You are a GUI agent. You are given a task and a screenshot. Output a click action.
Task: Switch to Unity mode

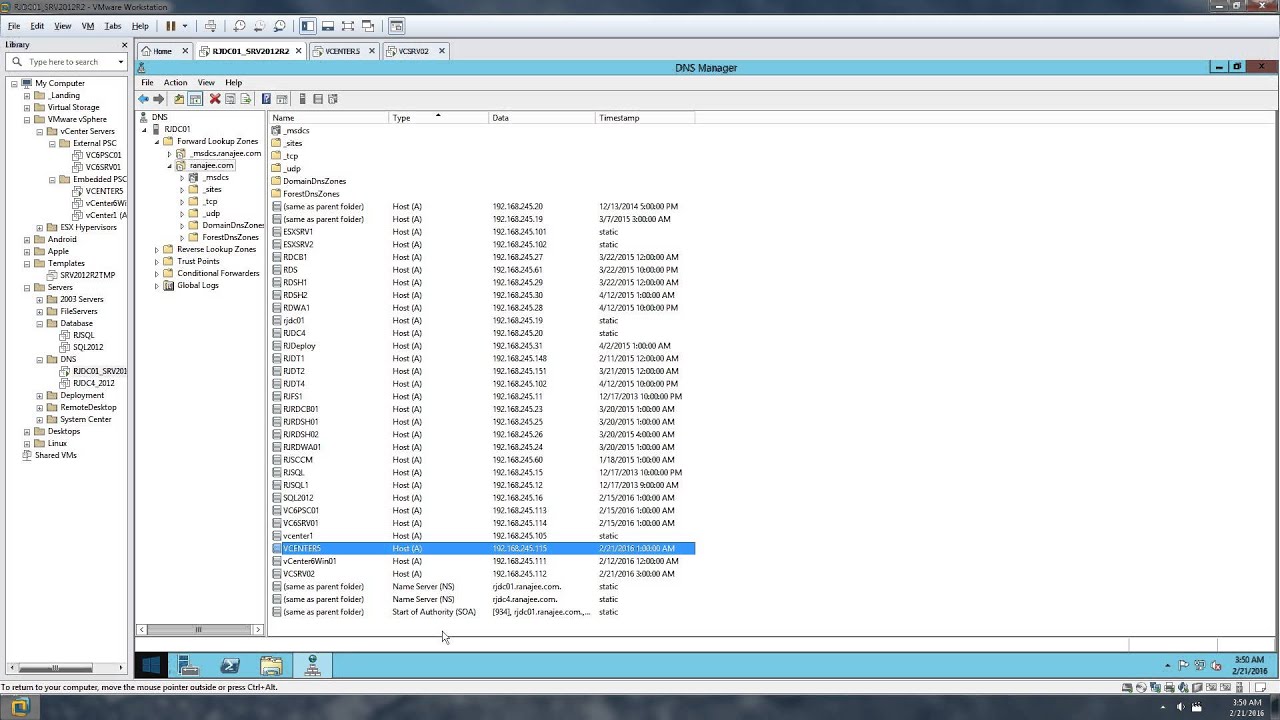coord(368,26)
